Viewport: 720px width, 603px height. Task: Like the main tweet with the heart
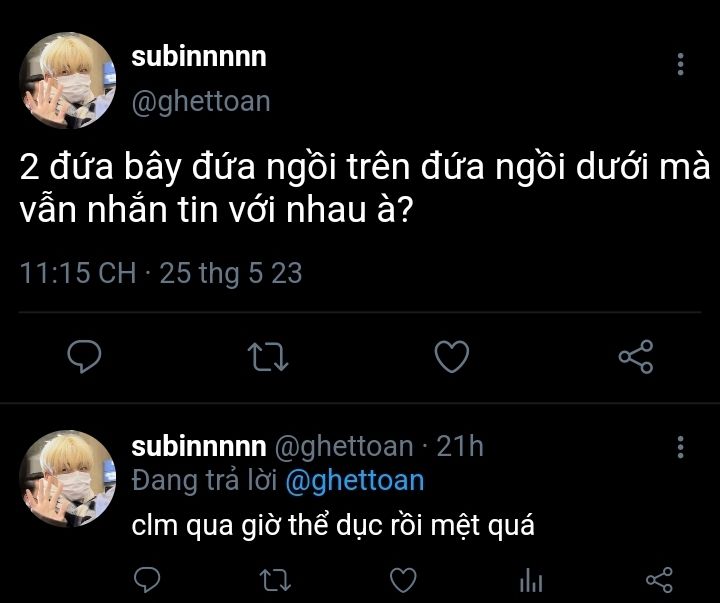(452, 355)
